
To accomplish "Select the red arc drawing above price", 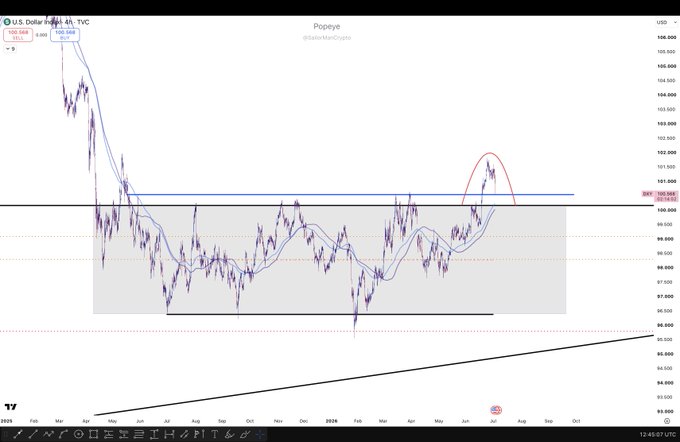I will point(489,153).
